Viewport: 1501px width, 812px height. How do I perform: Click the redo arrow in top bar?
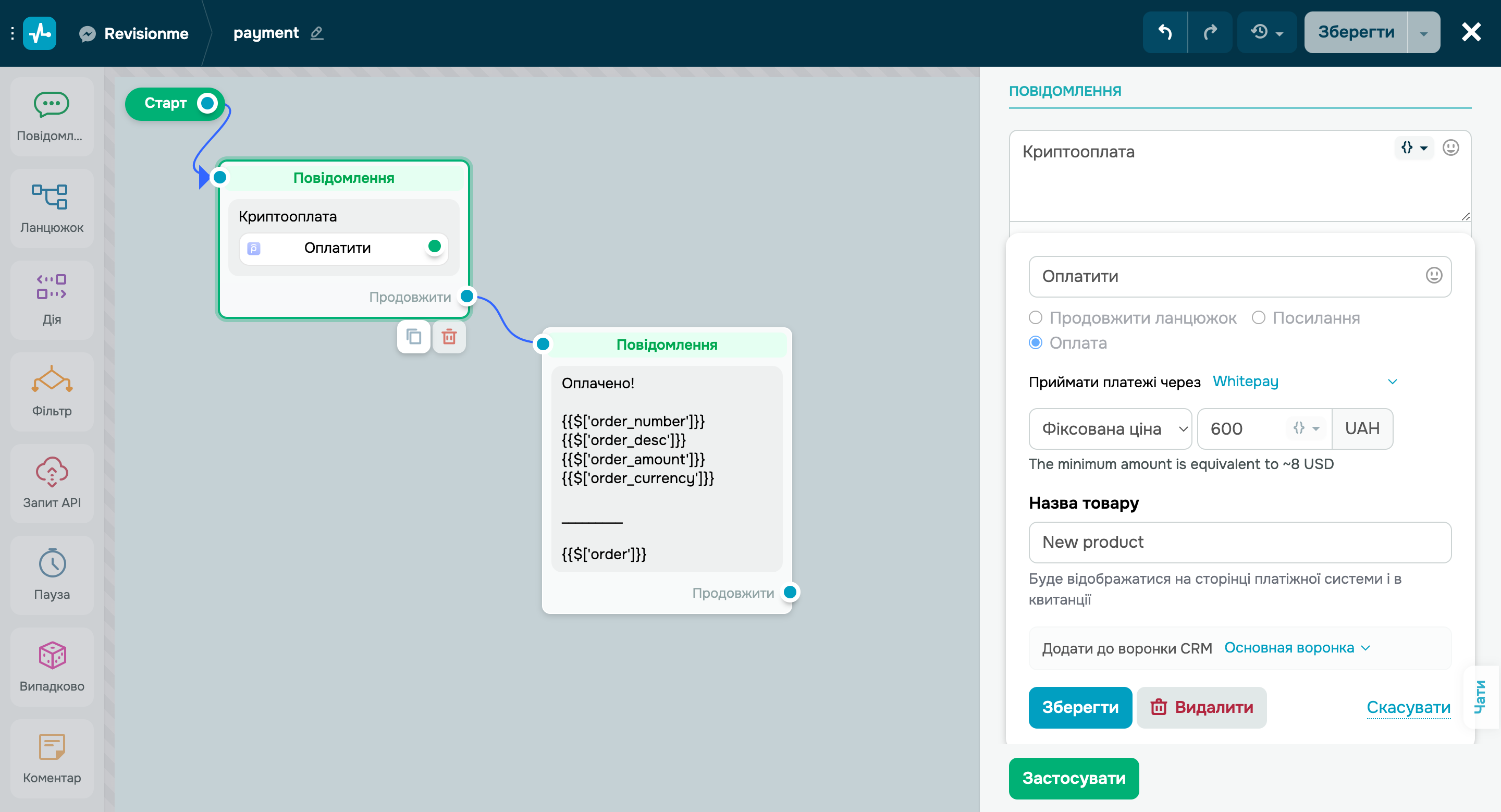1210,32
